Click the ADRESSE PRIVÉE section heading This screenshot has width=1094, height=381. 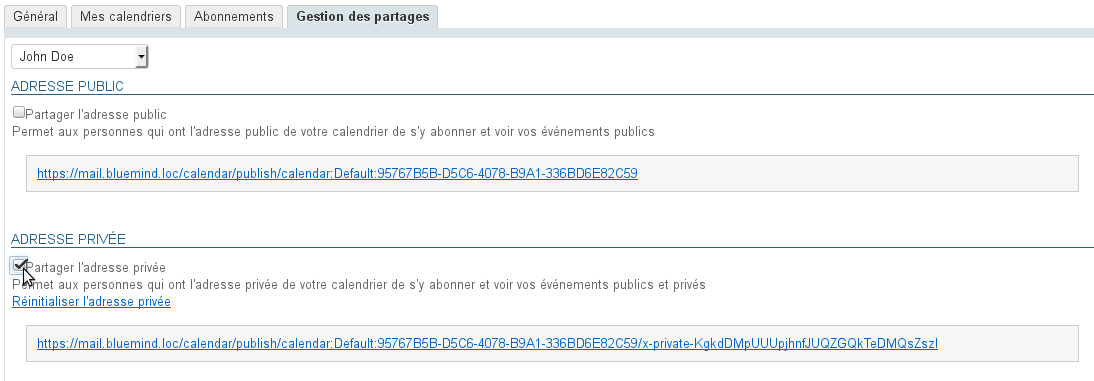[x=68, y=239]
